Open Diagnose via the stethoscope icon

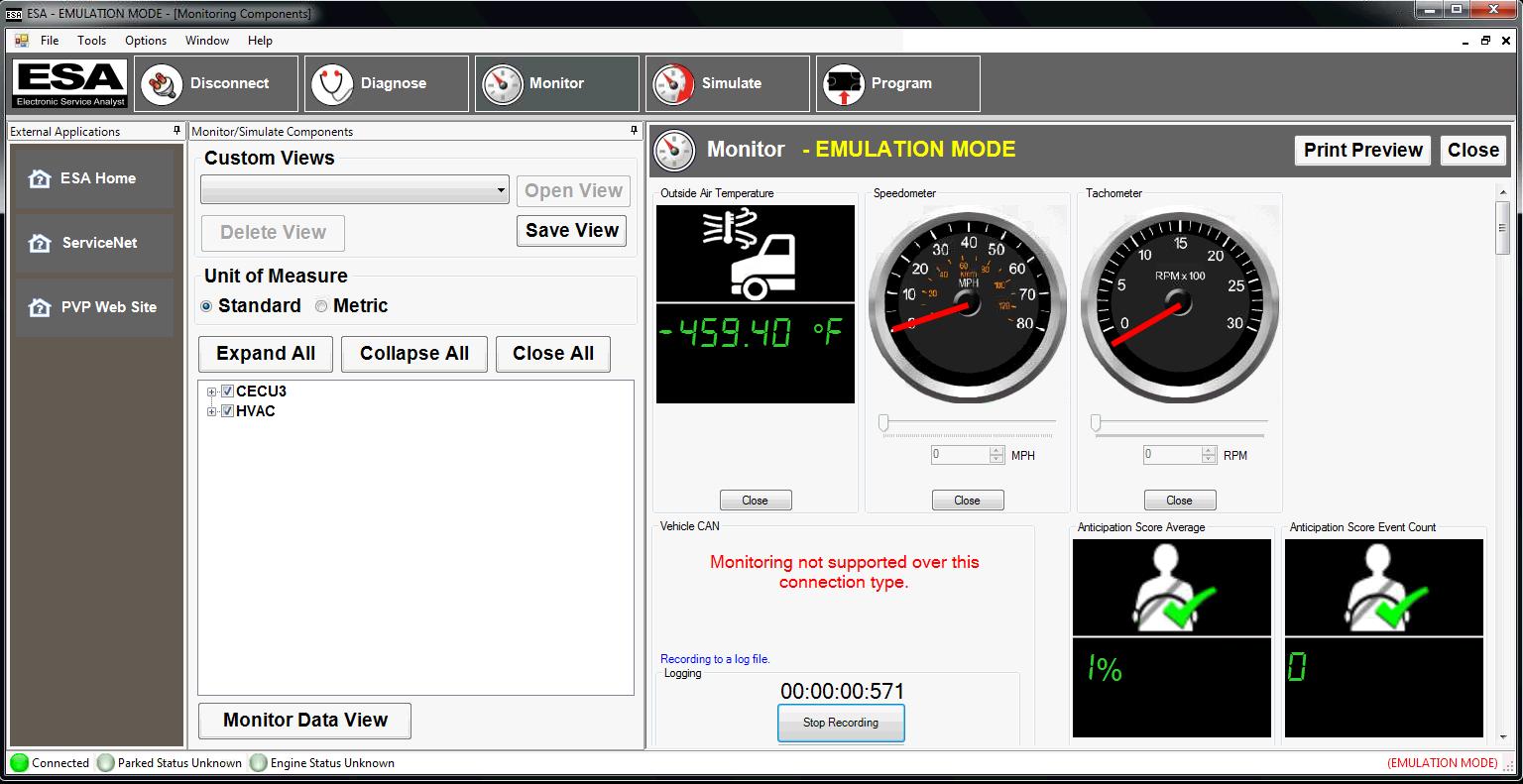coord(331,84)
